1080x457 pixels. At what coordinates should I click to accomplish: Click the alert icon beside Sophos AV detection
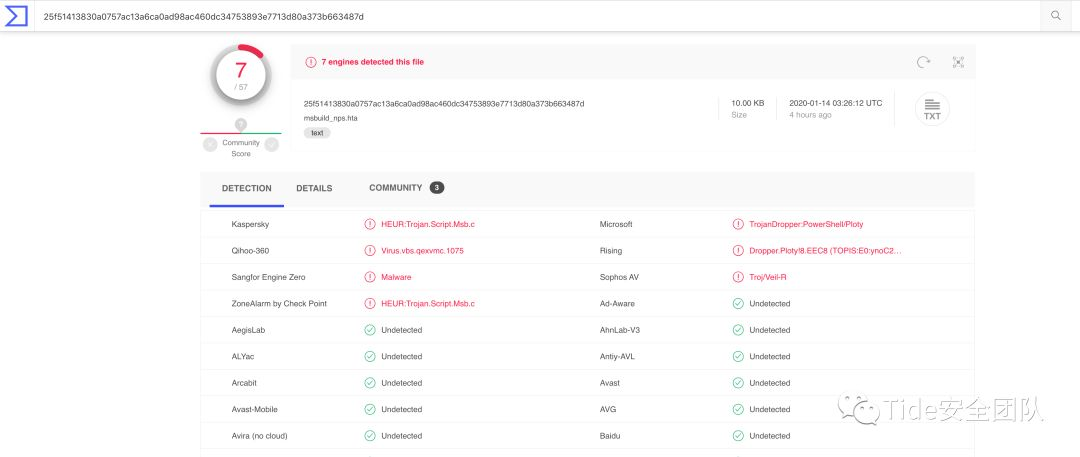(x=738, y=277)
